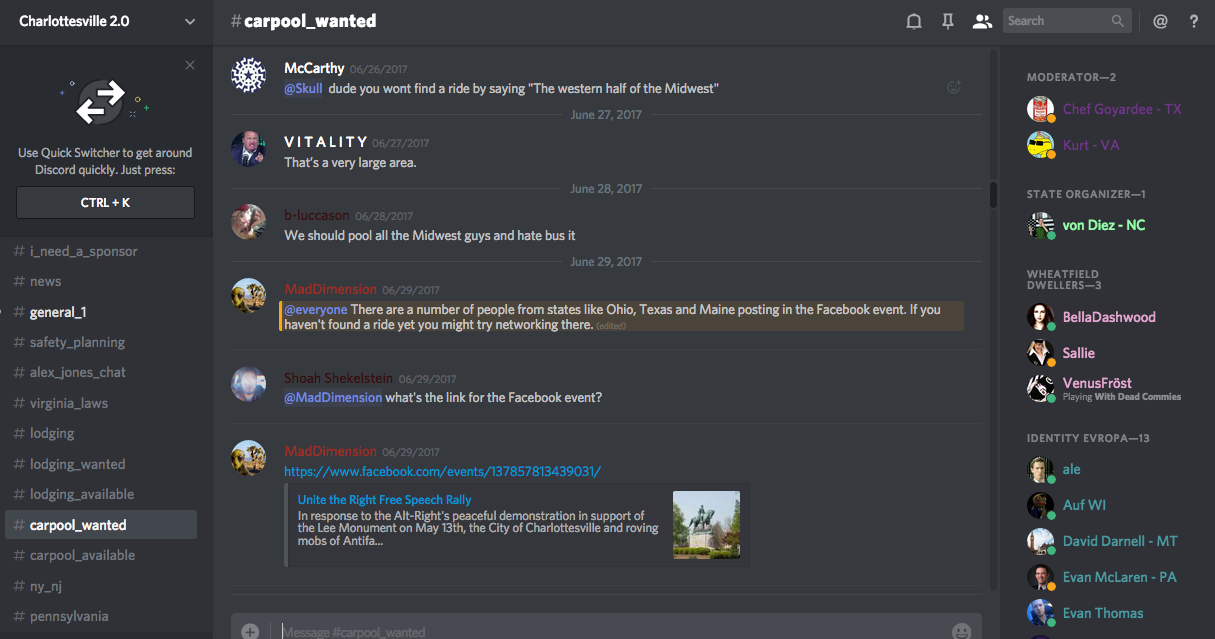The height and width of the screenshot is (639, 1215).
Task: Open the emoji picker smiley
Action: tap(962, 631)
